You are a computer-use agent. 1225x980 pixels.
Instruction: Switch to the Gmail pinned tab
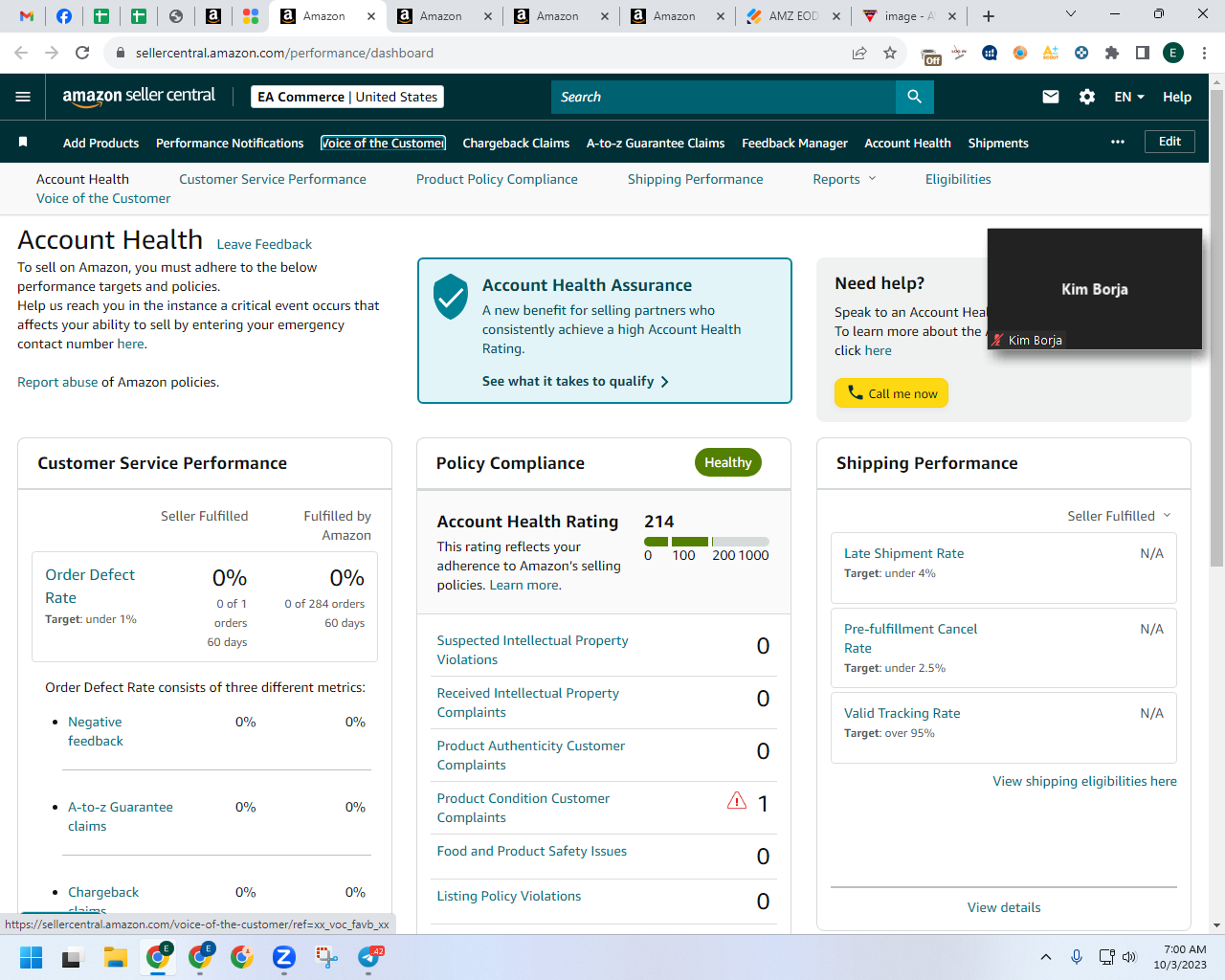click(27, 16)
